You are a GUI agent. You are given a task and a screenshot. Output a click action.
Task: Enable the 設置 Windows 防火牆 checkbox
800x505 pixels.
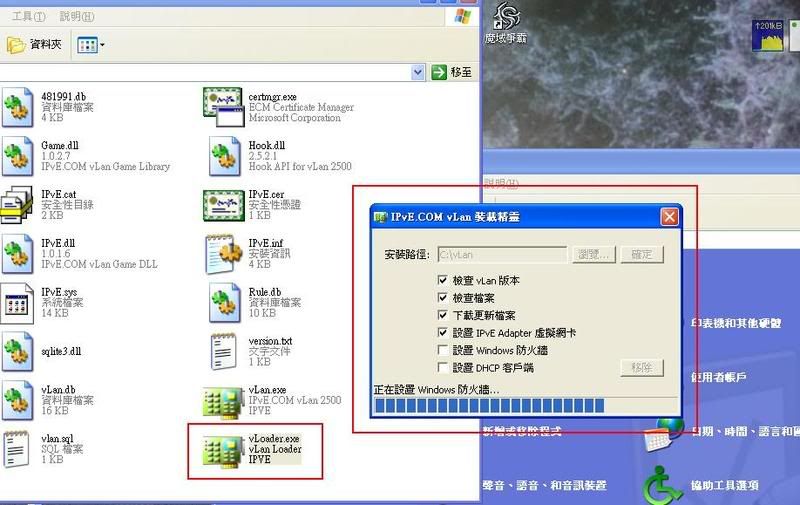tap(442, 350)
